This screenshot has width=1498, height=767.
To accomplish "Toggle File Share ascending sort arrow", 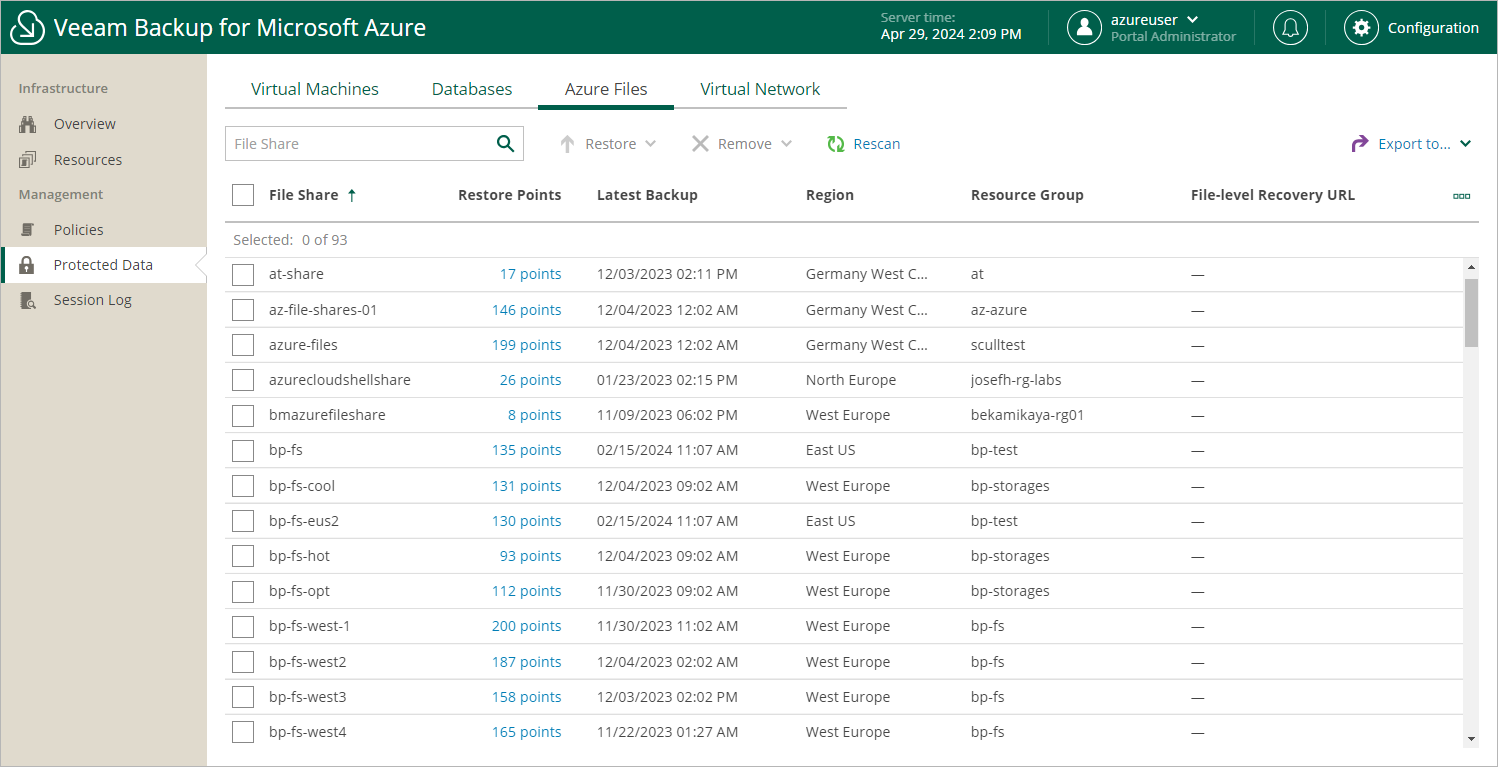I will coord(352,195).
